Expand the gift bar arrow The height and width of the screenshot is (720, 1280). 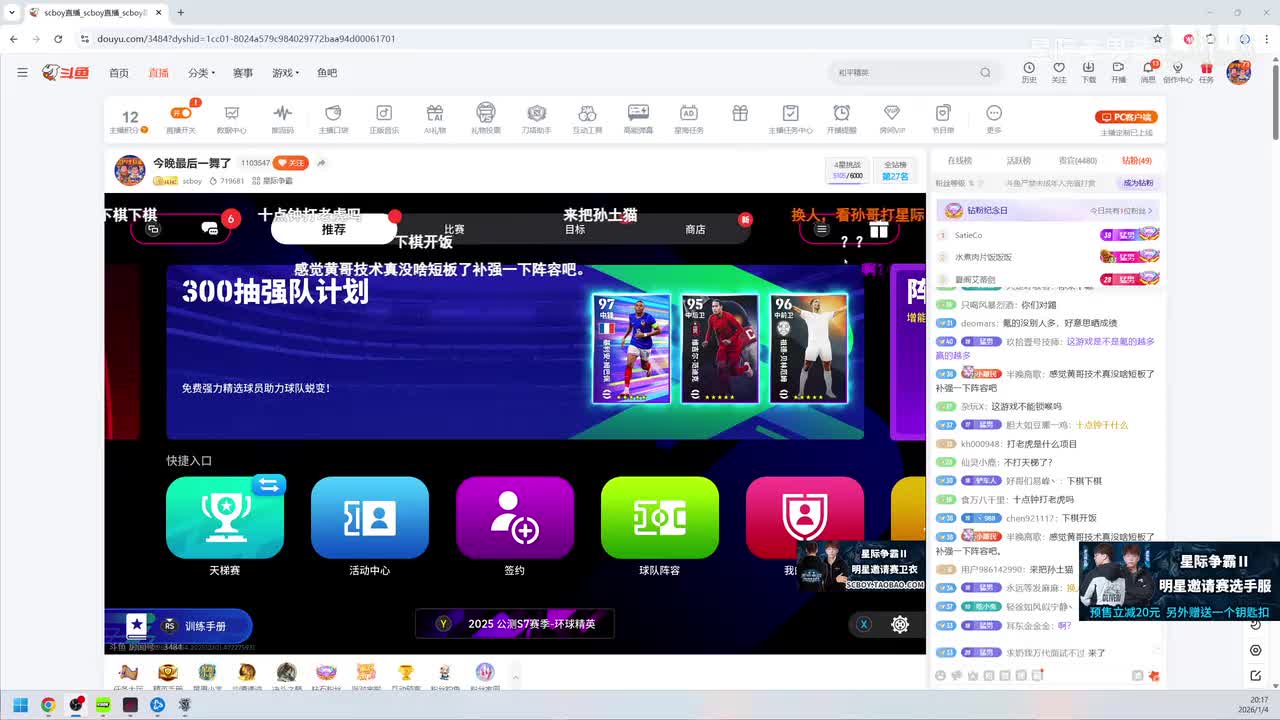tap(515, 677)
